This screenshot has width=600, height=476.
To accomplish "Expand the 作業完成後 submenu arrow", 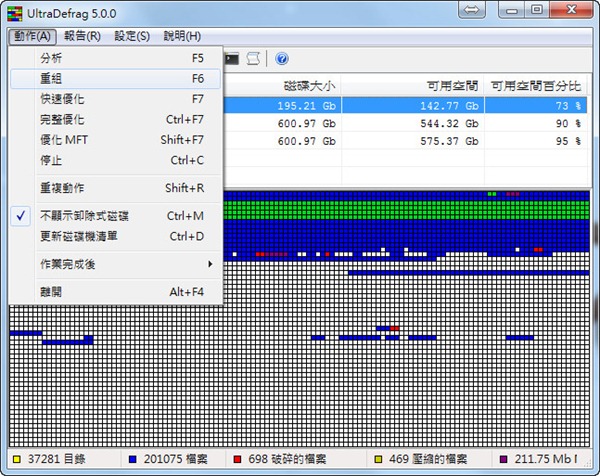I will [x=210, y=264].
